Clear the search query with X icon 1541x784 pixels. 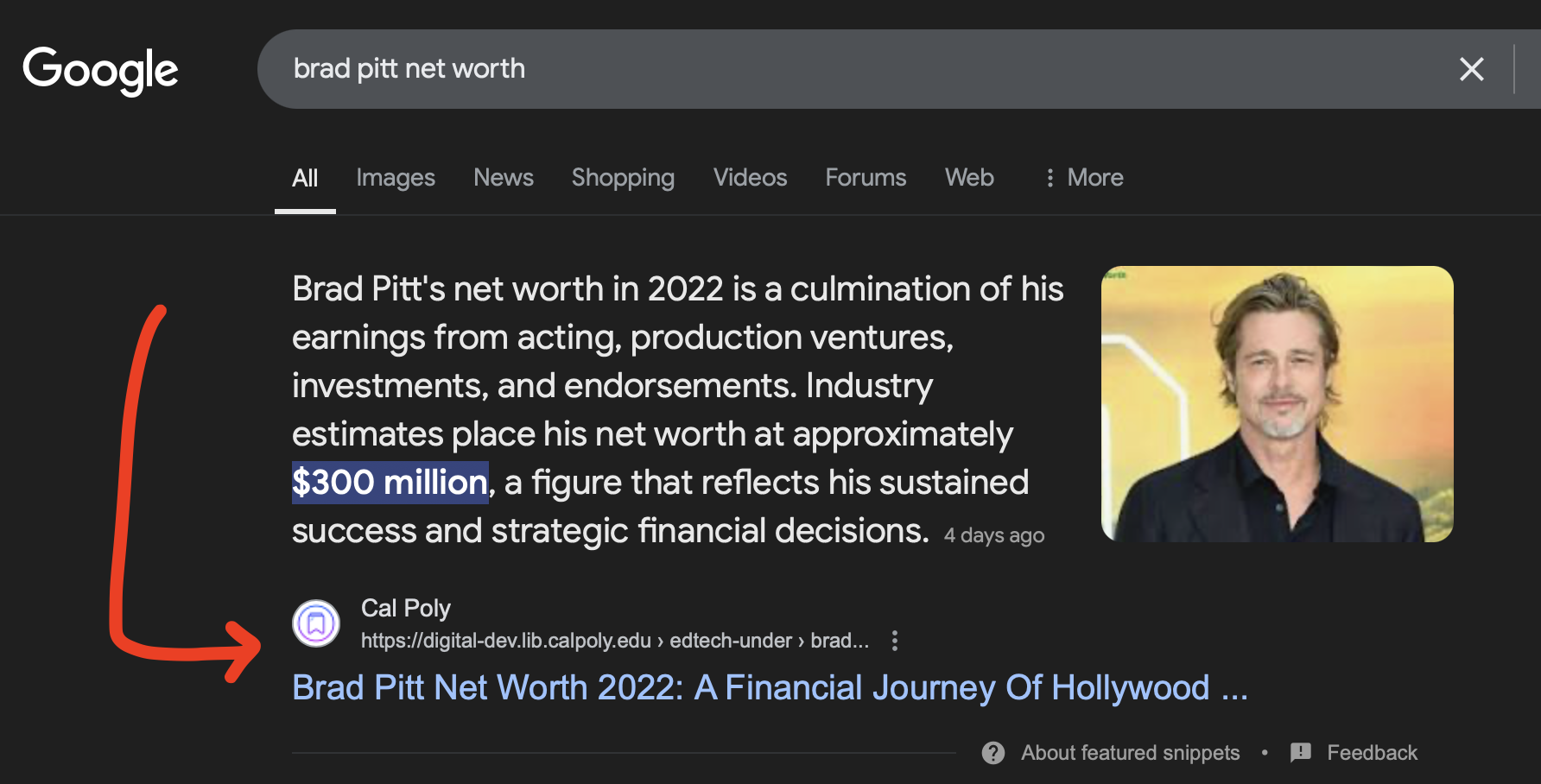[1471, 69]
